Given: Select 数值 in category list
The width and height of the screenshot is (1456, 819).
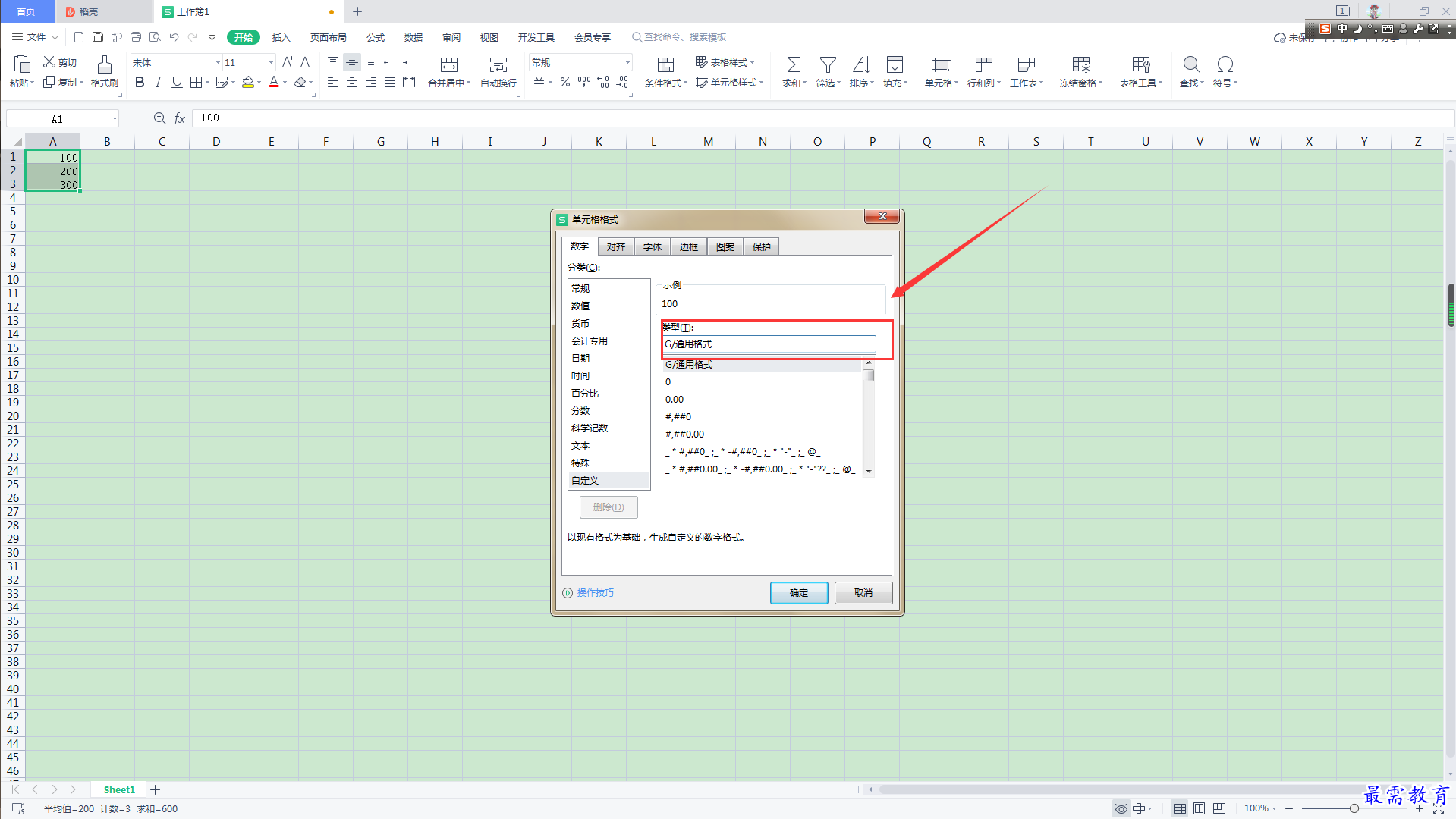Looking at the screenshot, I should click(609, 306).
